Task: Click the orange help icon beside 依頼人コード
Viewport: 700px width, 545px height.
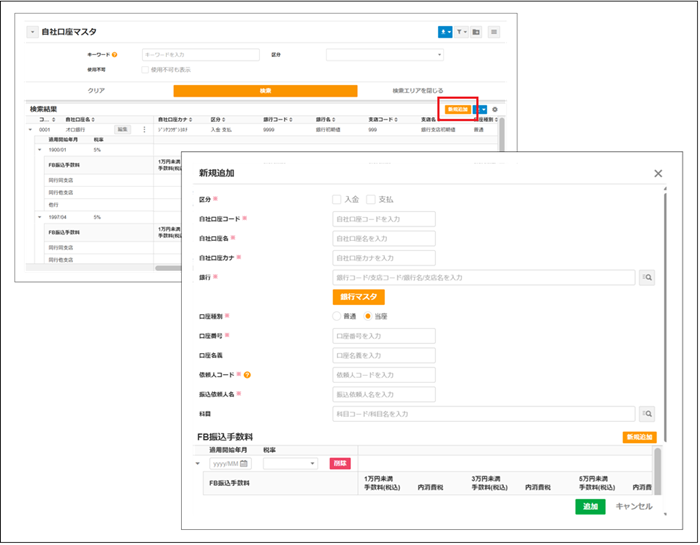Action: 247,375
